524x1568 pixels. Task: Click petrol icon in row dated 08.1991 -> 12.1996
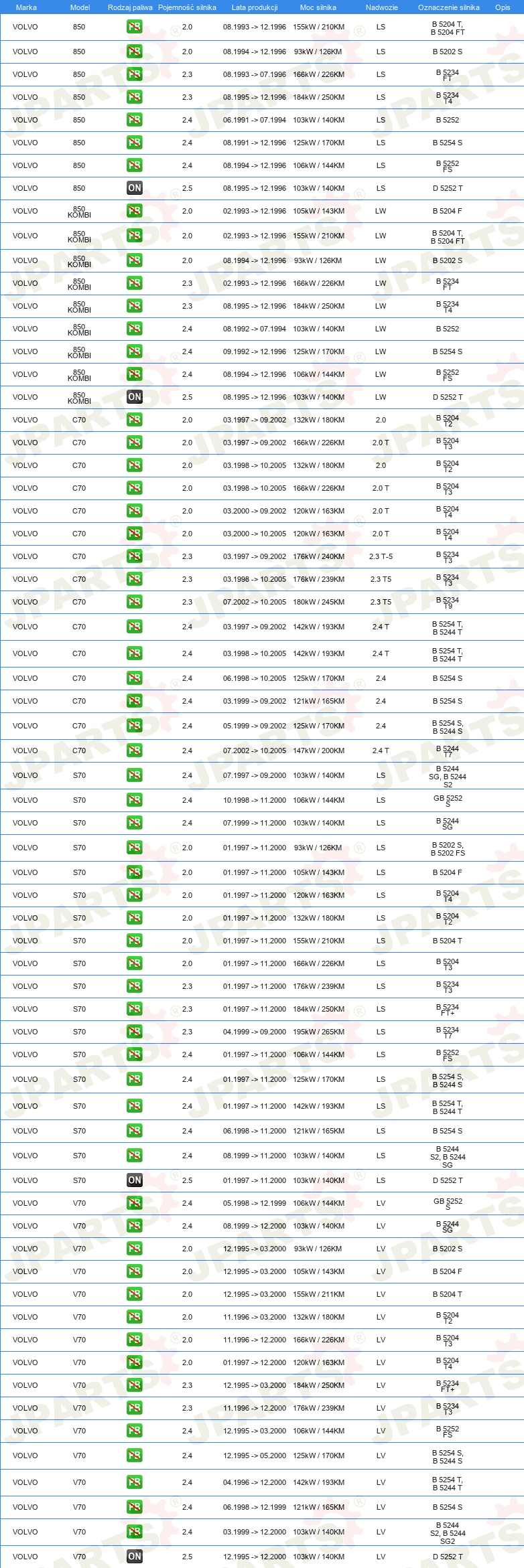click(135, 143)
